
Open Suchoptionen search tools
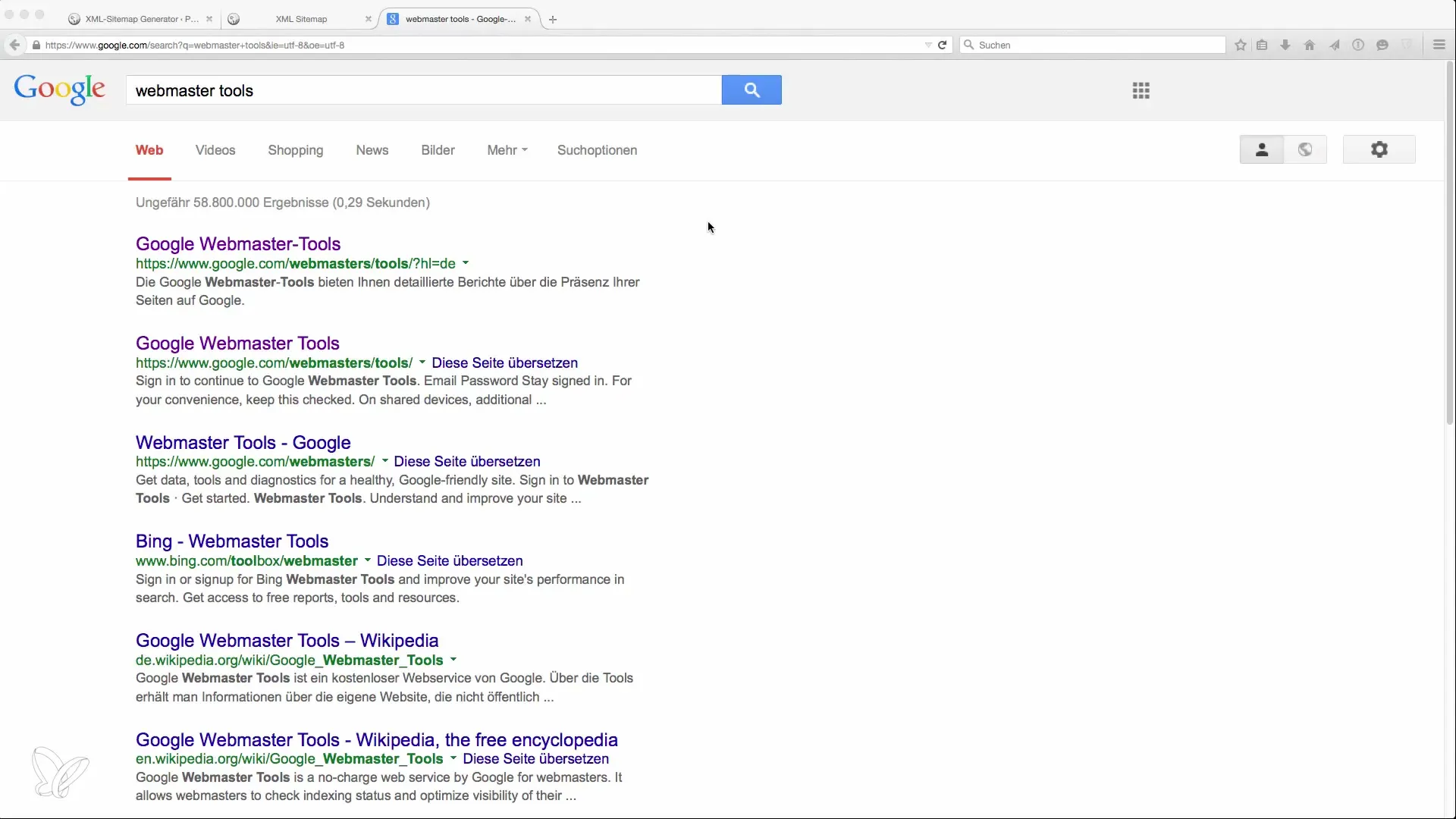[598, 150]
